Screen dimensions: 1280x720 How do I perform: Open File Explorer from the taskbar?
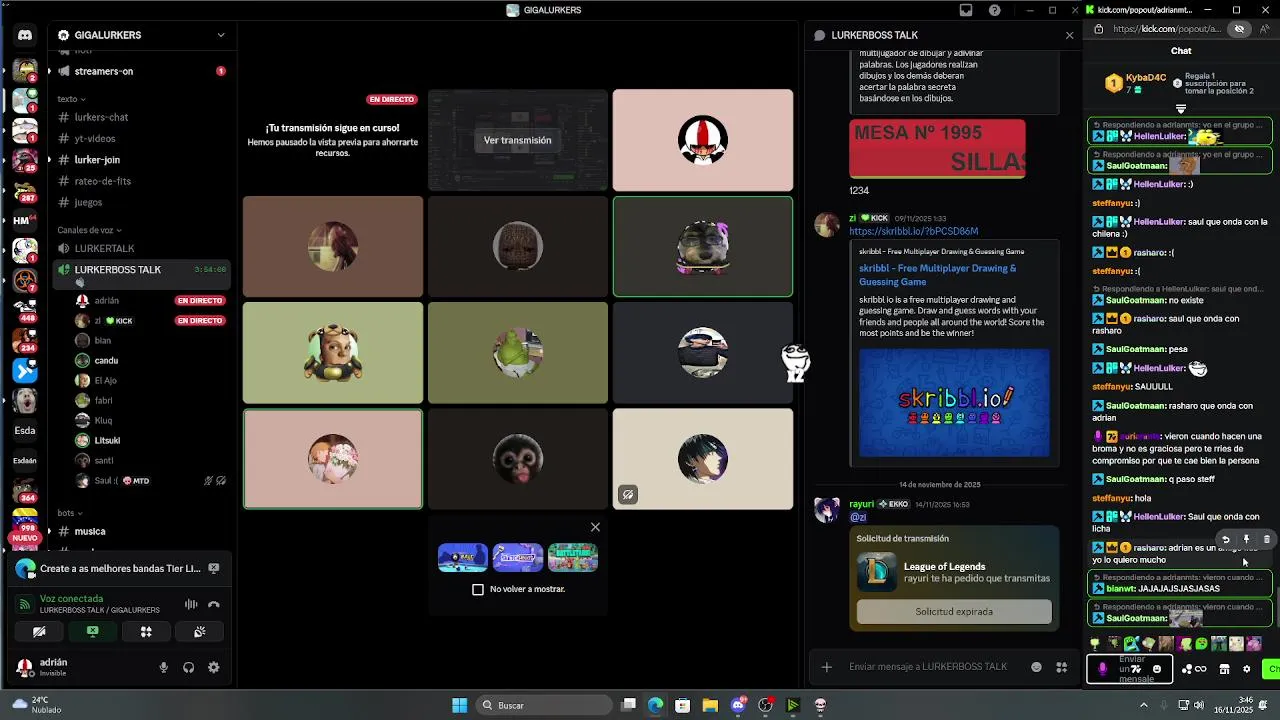point(709,705)
